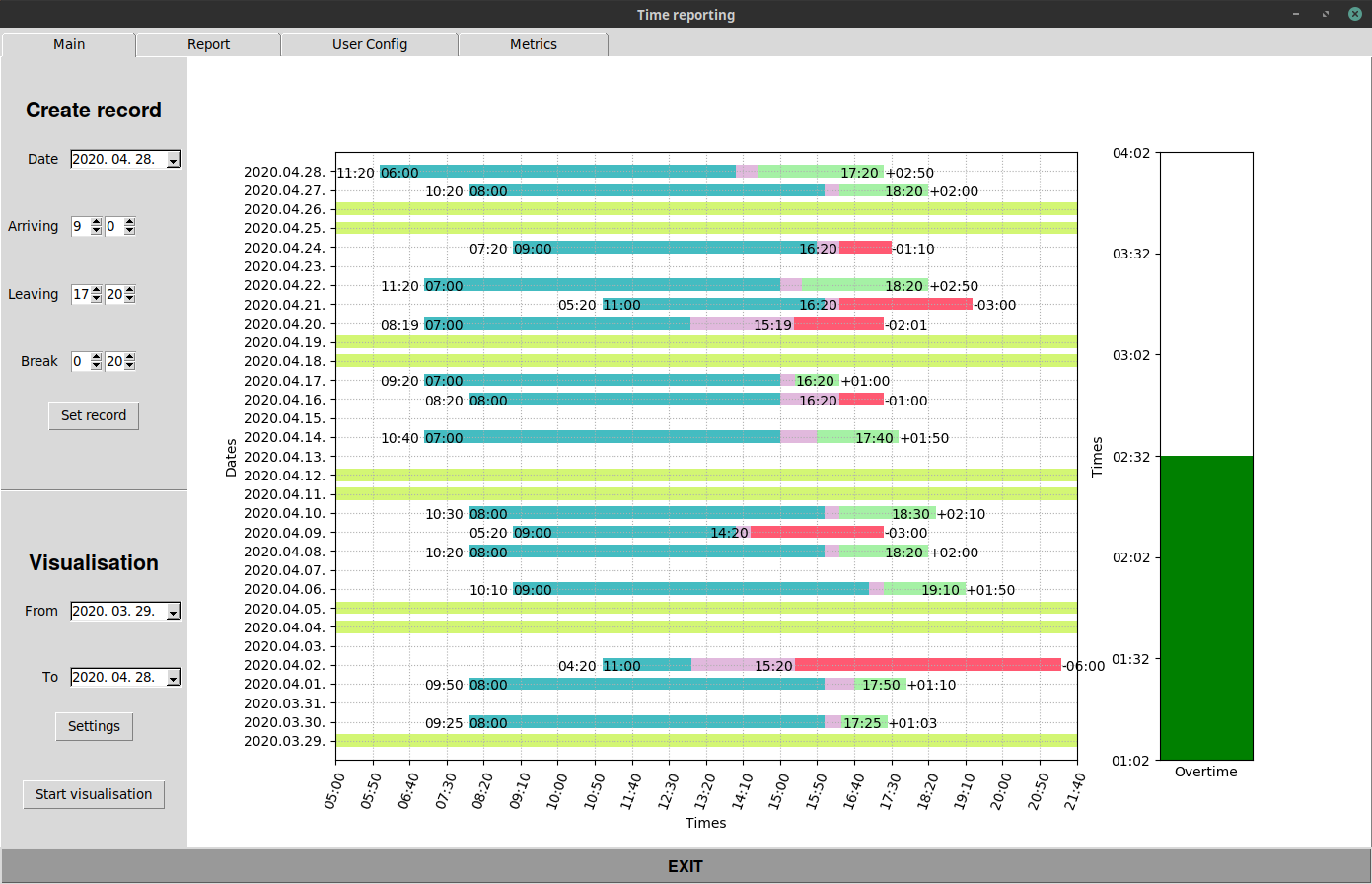
Task: Click the '21:40' time axis label
Action: tap(1074, 791)
